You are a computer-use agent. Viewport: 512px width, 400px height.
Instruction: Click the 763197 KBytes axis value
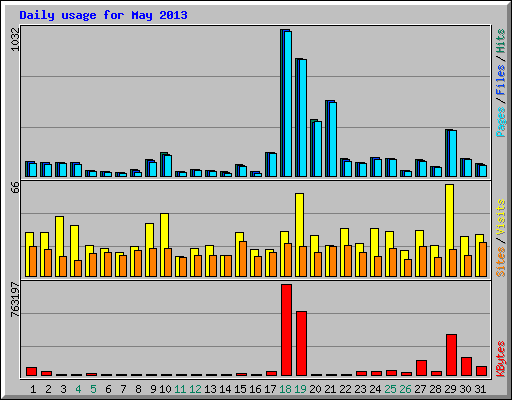[x=15, y=299]
